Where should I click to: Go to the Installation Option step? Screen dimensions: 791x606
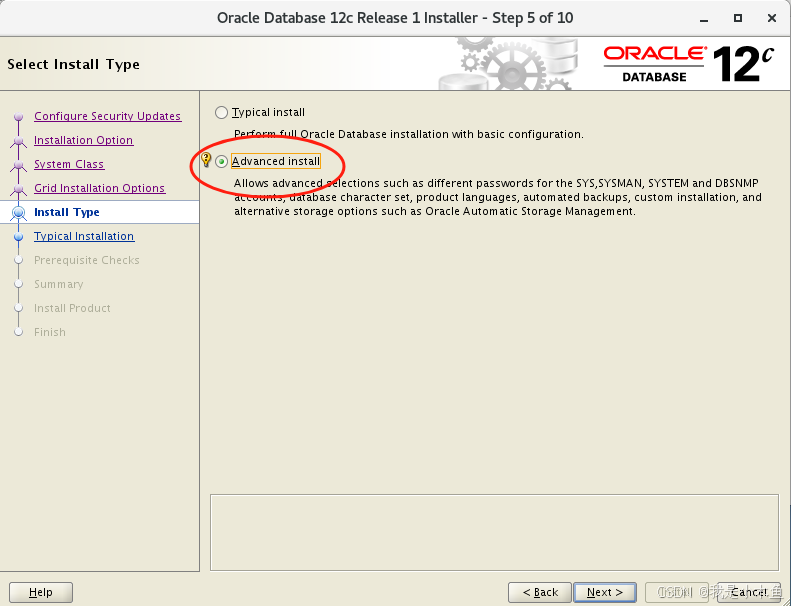(x=84, y=140)
